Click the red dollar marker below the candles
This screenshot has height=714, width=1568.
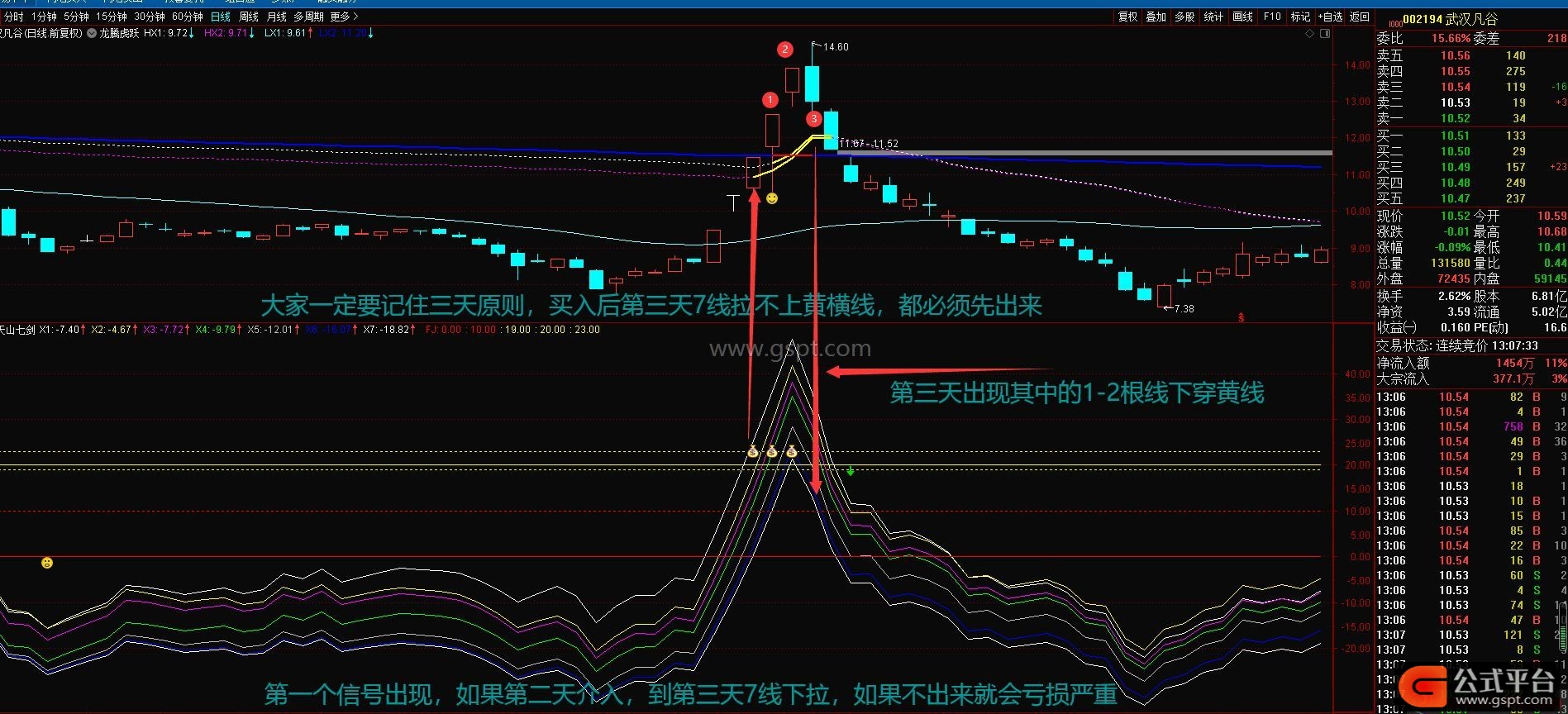[1241, 317]
